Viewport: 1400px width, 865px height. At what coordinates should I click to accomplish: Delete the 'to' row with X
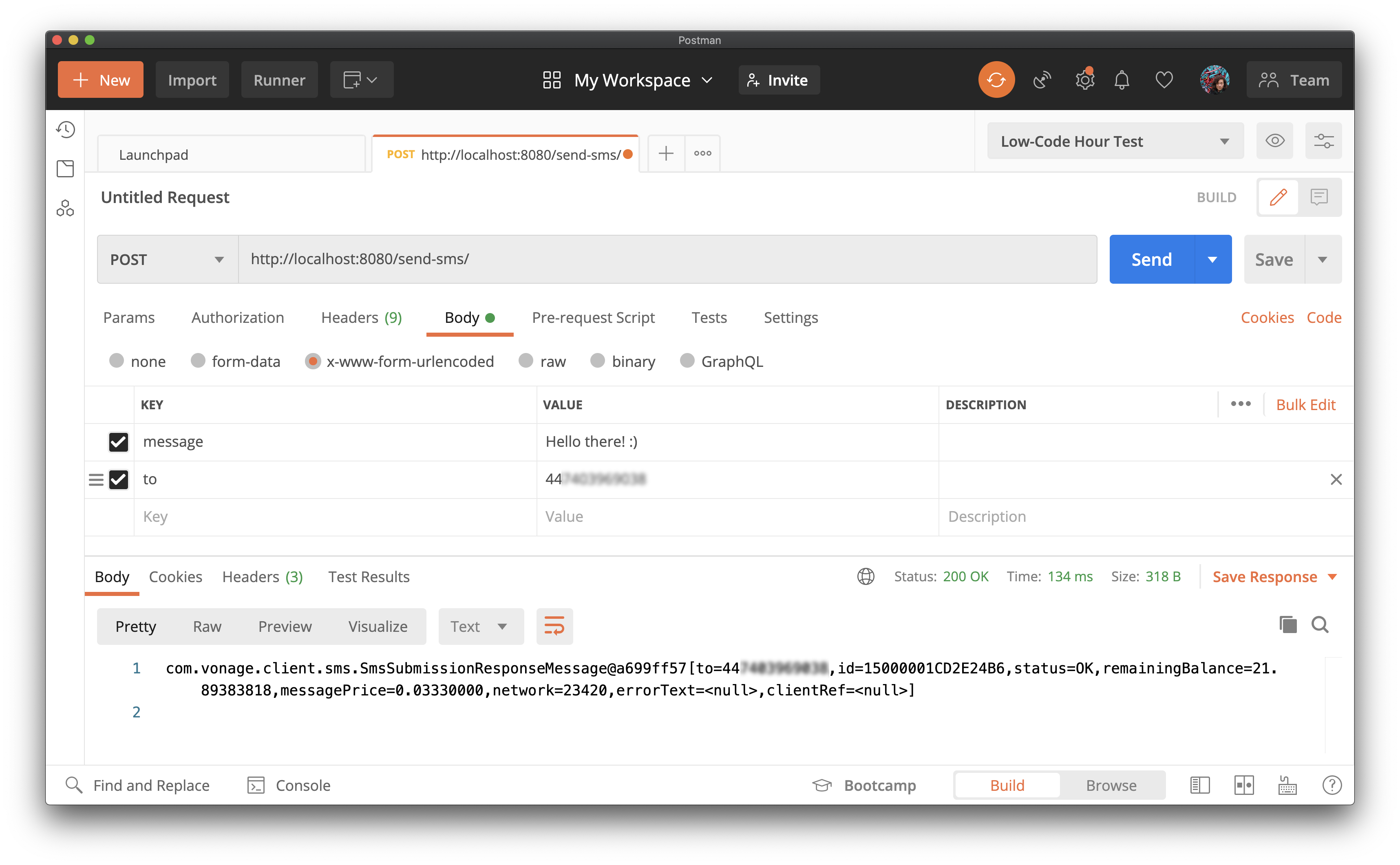tap(1336, 479)
